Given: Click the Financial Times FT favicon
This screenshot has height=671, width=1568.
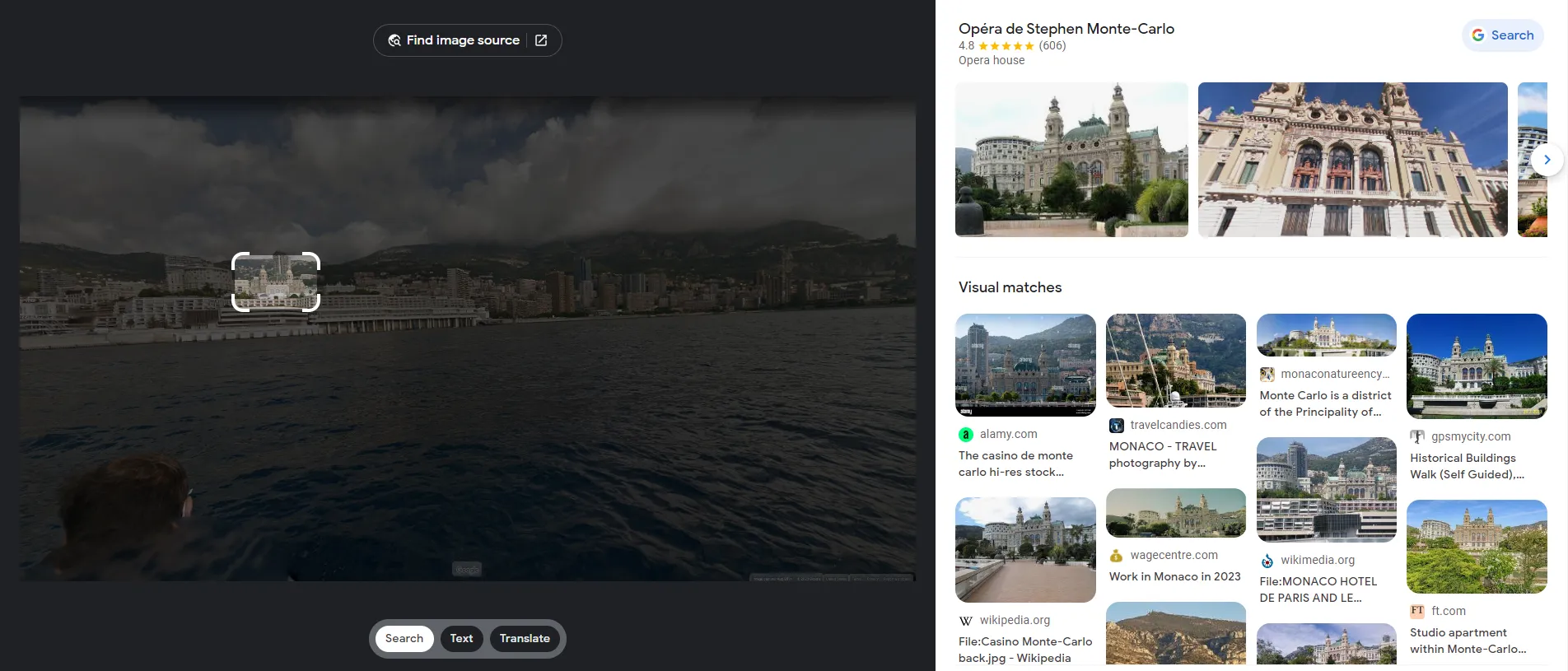Looking at the screenshot, I should [x=1417, y=611].
